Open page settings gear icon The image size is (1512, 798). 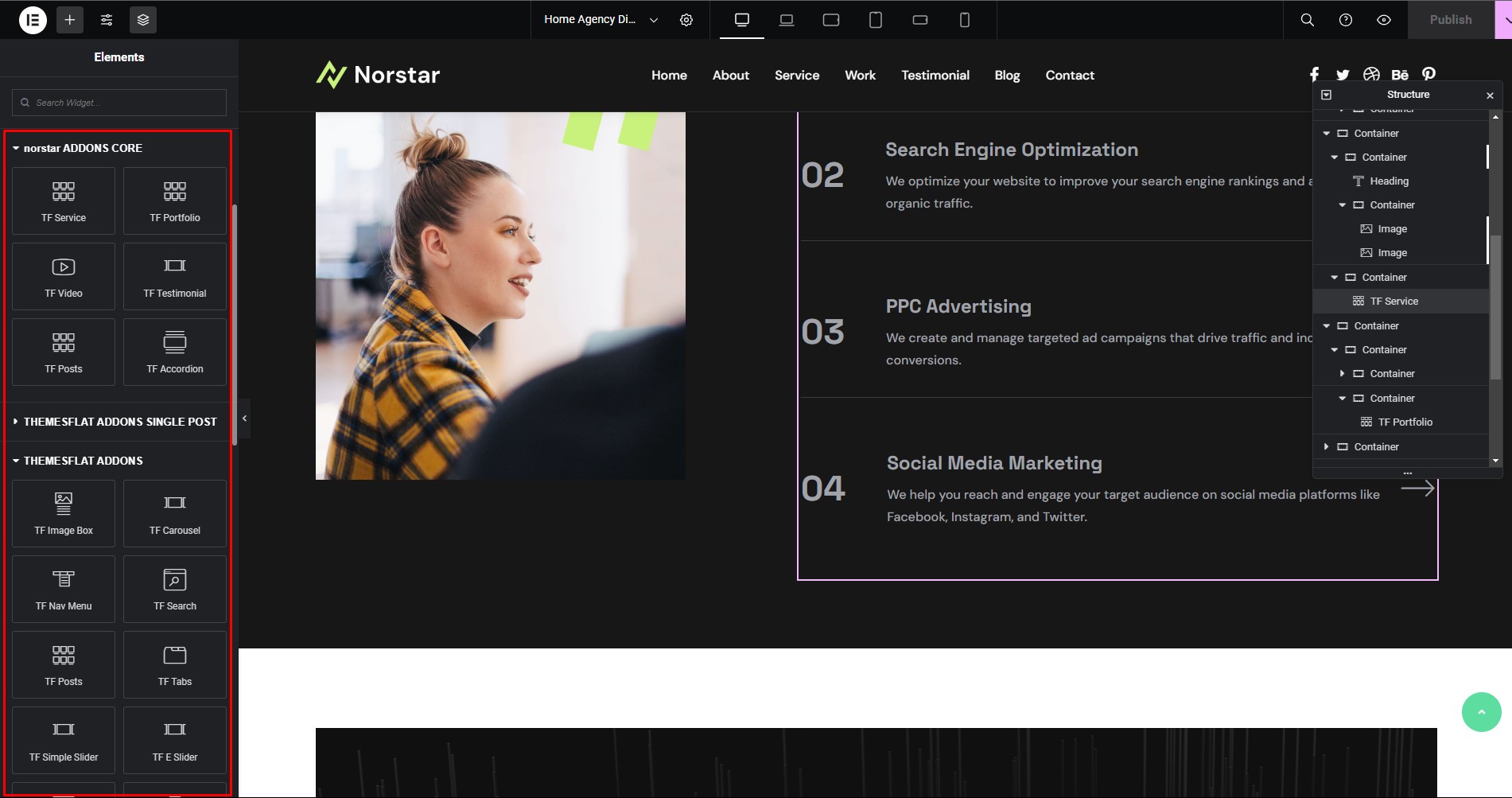point(686,20)
